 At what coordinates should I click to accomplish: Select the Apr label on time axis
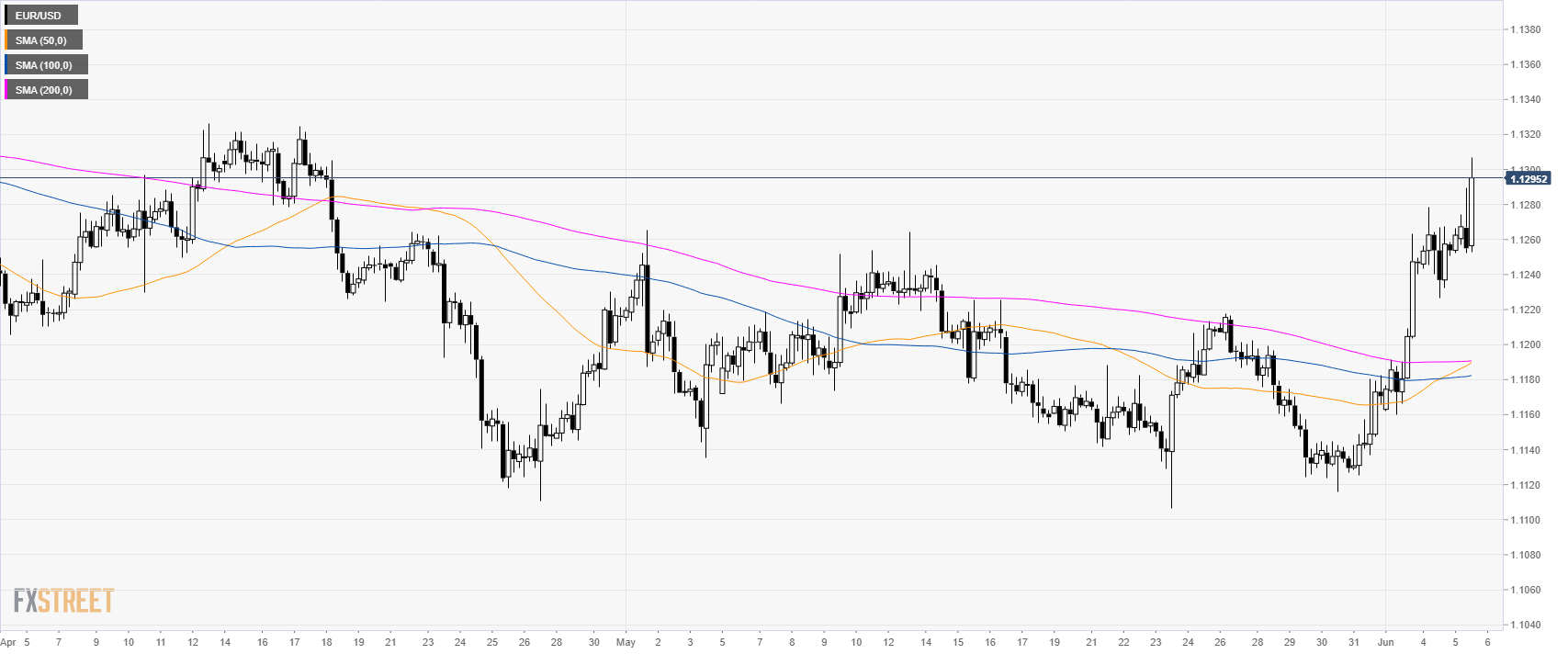pyautogui.click(x=7, y=642)
